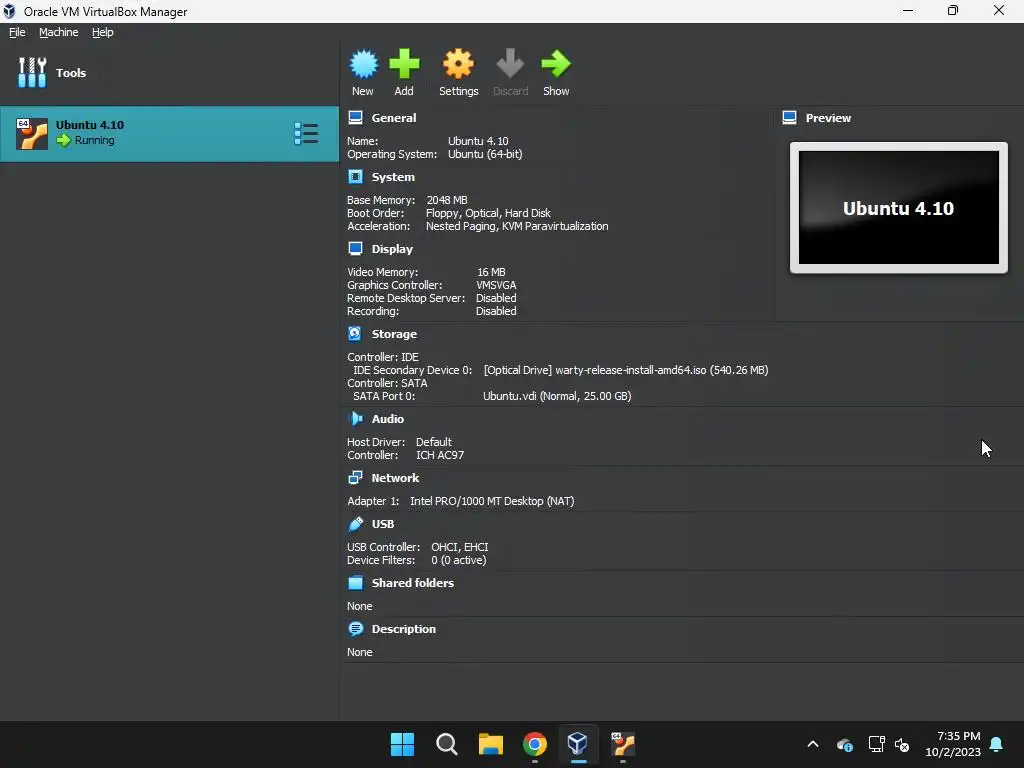Open the Help menu

coord(103,32)
